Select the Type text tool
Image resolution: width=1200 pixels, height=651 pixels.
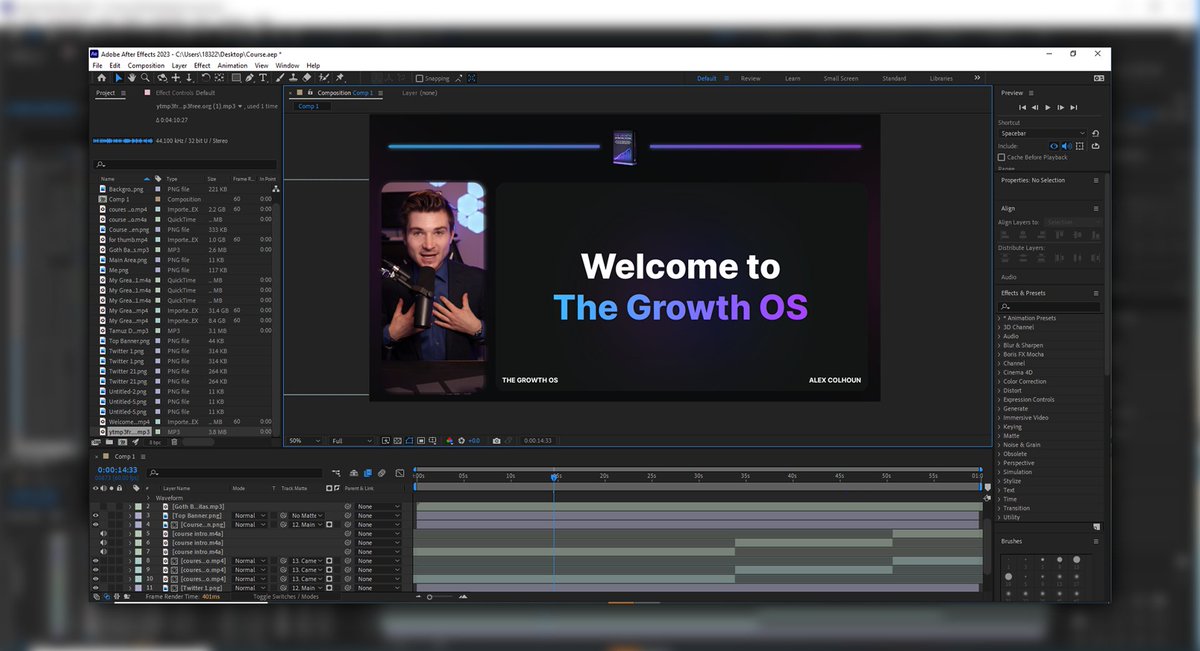click(x=263, y=77)
